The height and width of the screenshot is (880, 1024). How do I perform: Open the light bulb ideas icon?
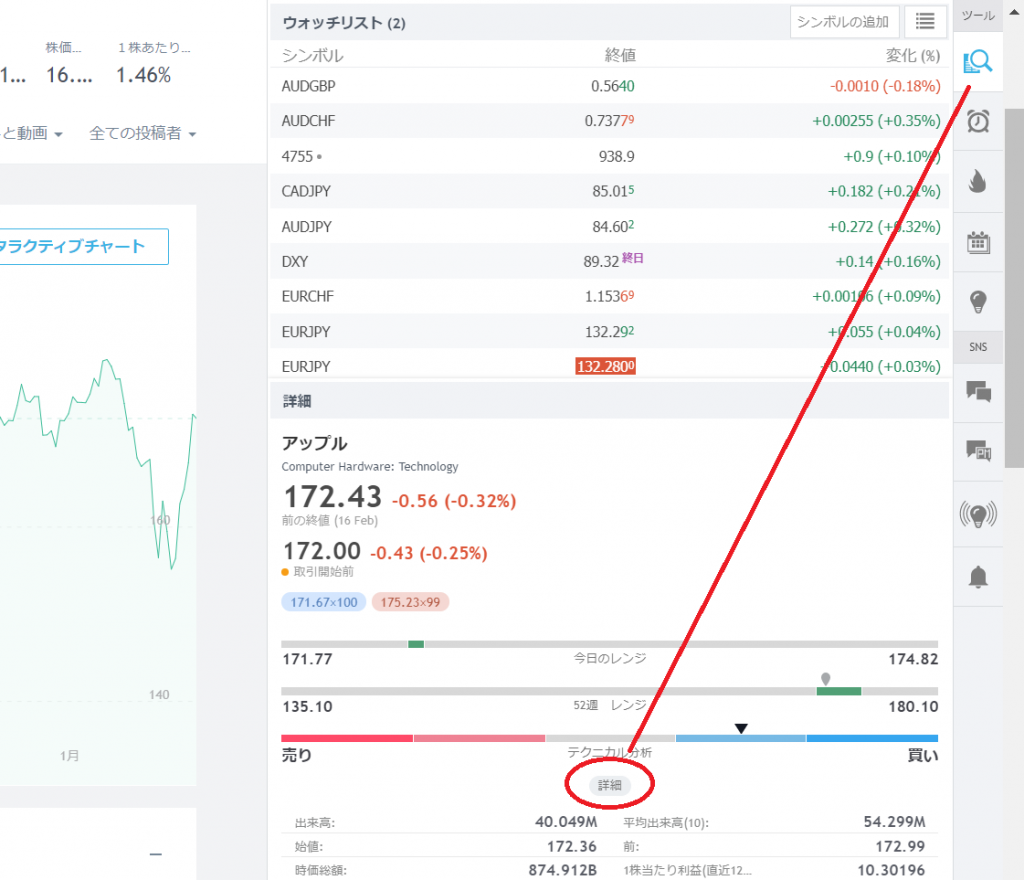click(x=978, y=302)
